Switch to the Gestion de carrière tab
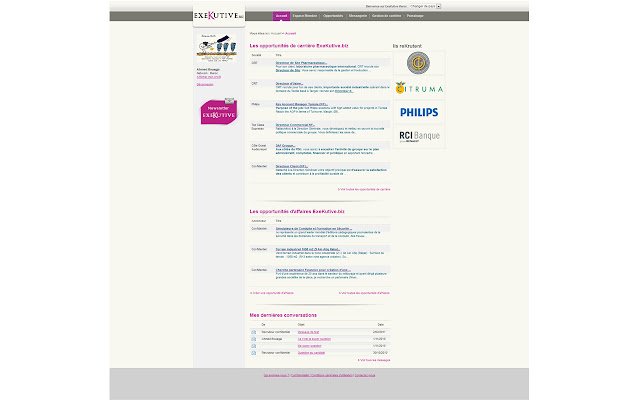640x400 pixels. 387,16
